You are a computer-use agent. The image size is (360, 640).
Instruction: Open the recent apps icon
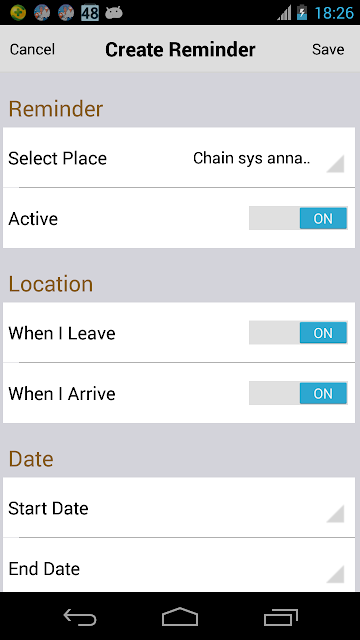coord(280,617)
